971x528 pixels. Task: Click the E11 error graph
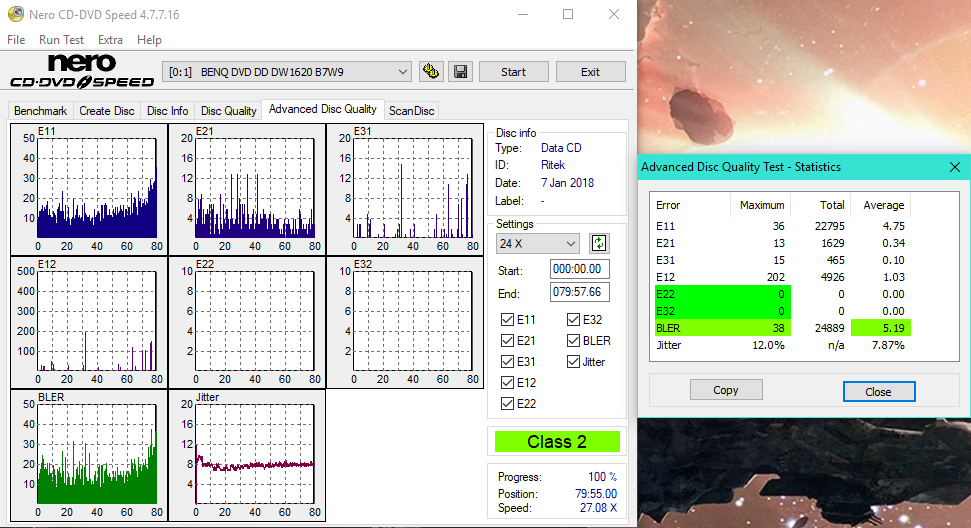pos(89,189)
